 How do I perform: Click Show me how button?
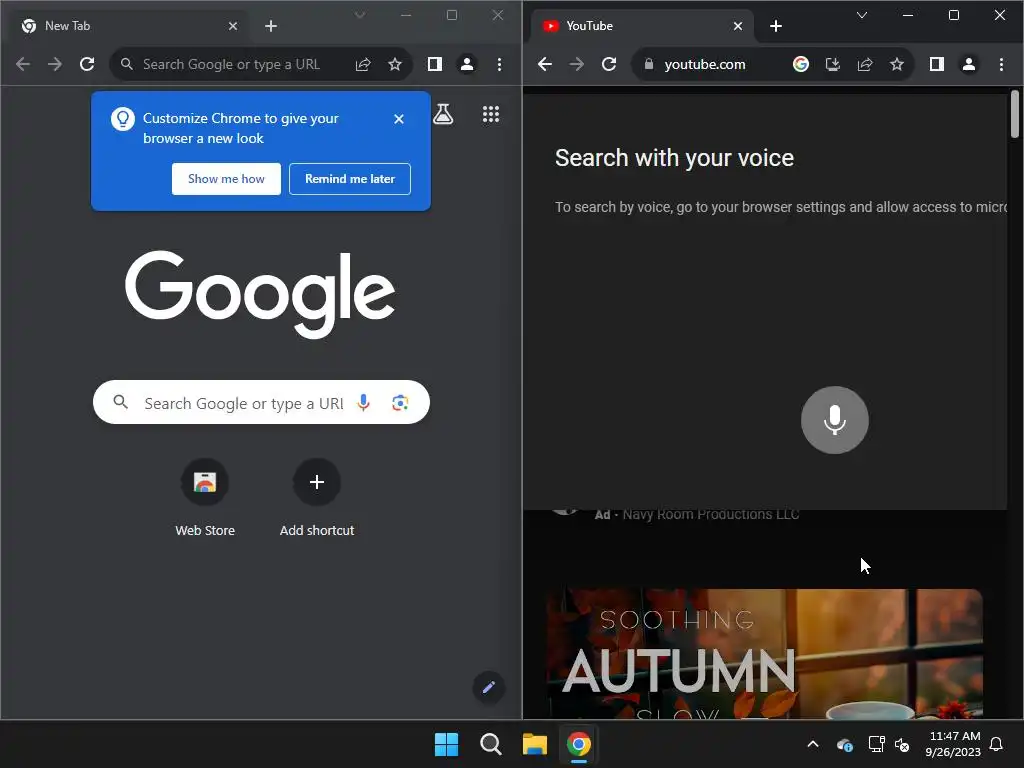pos(226,179)
